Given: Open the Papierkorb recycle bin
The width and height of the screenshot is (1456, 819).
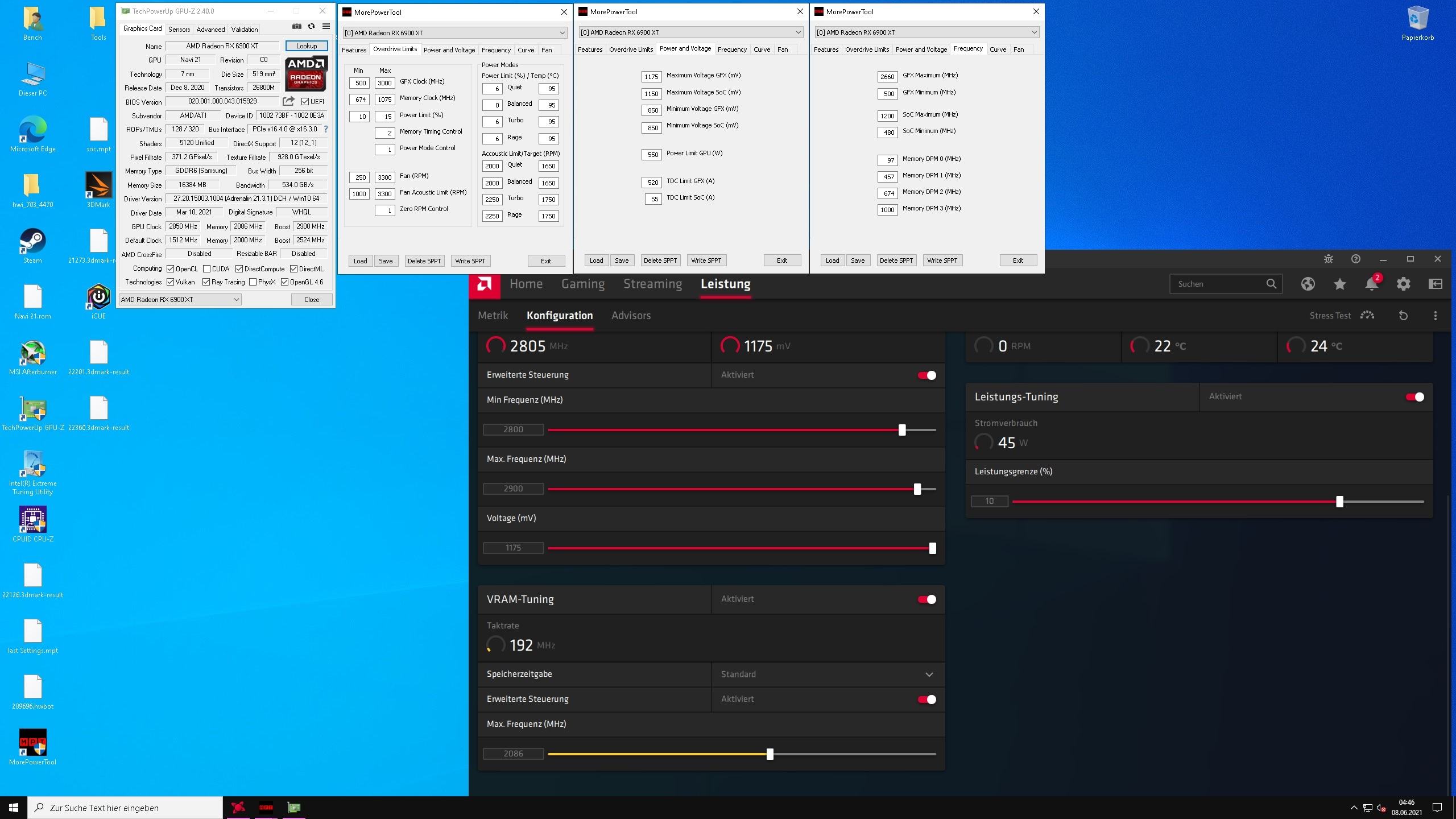Looking at the screenshot, I should (1417, 23).
